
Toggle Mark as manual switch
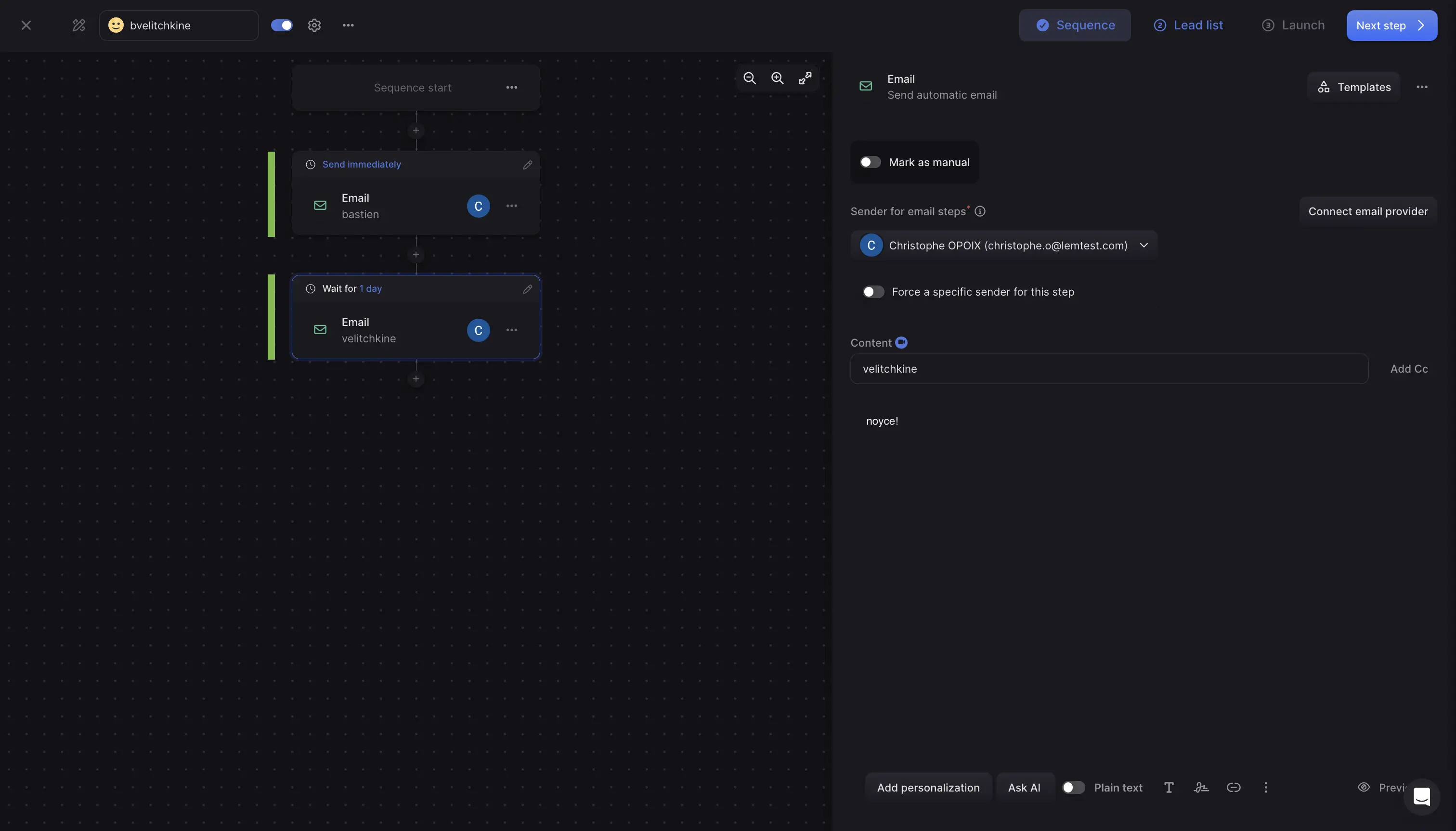coord(871,162)
